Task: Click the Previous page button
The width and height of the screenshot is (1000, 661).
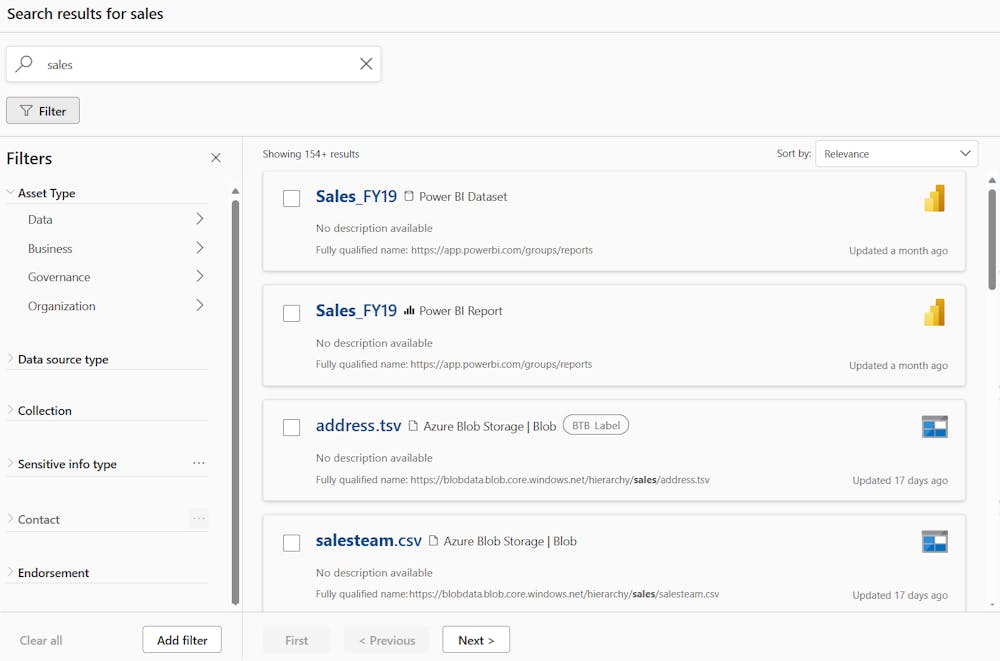Action: click(x=386, y=640)
